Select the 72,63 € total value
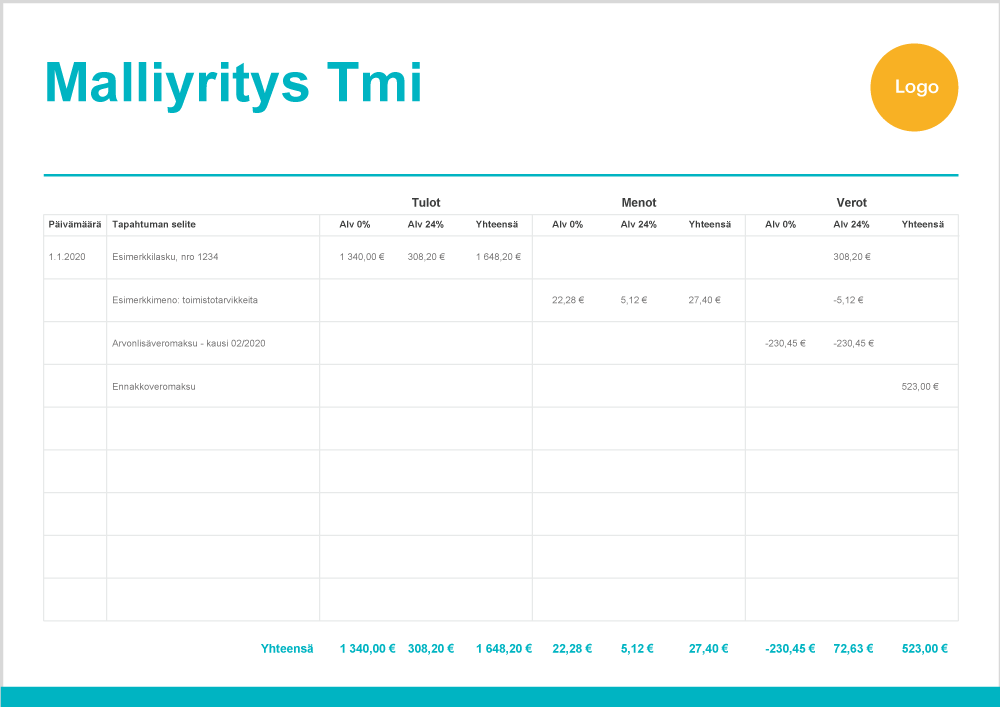This screenshot has height=707, width=1000. 853,648
